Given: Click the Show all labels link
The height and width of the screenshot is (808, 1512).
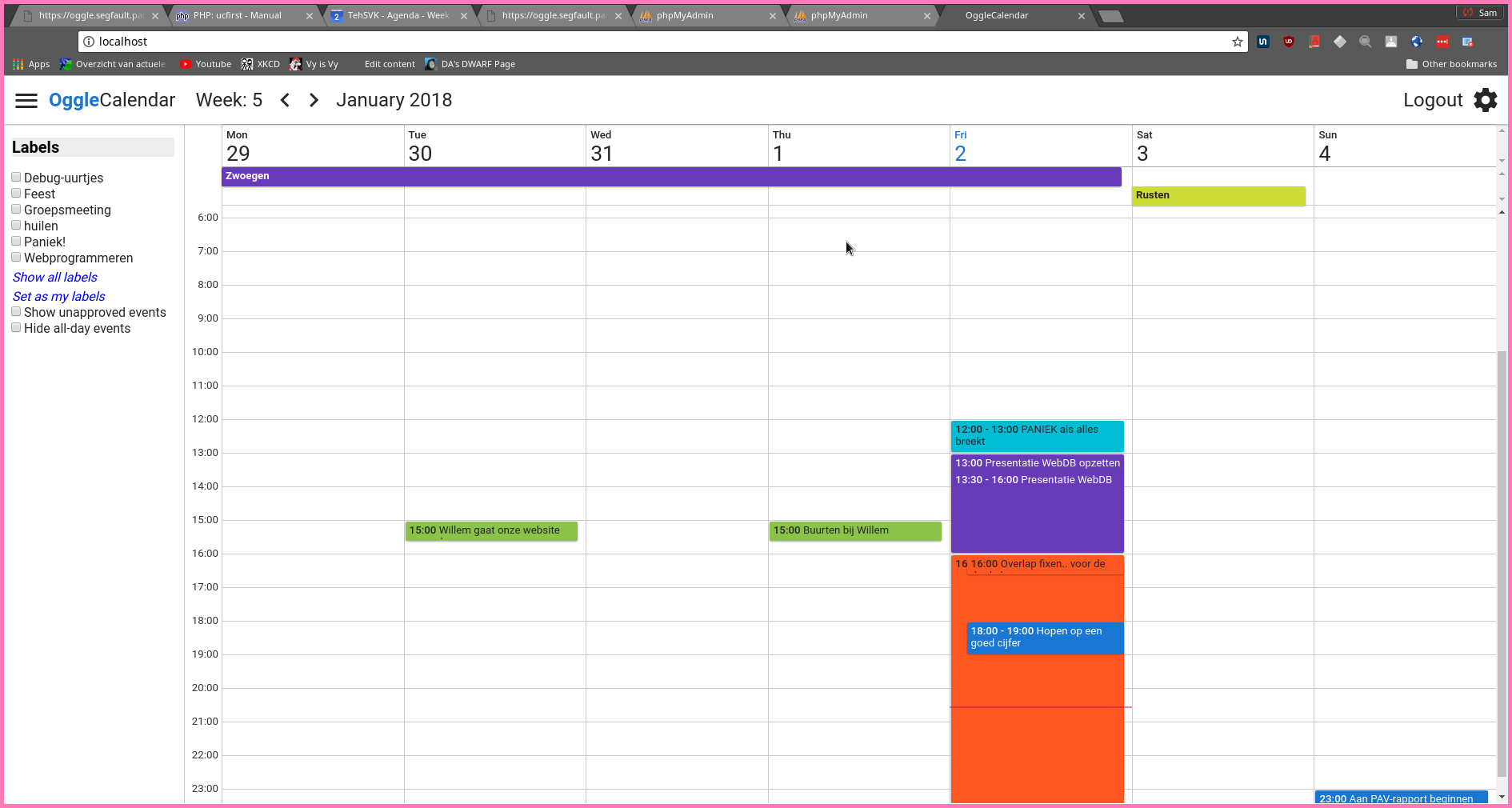Looking at the screenshot, I should click(x=55, y=277).
